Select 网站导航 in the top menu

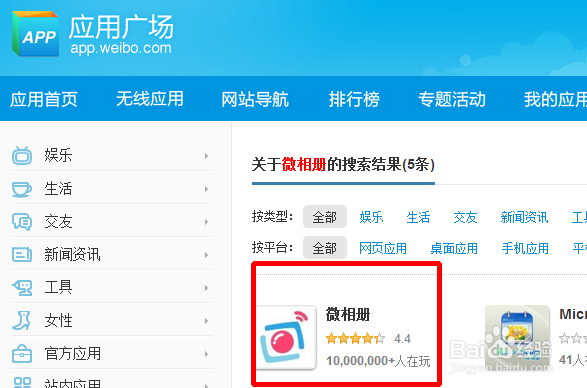255,99
